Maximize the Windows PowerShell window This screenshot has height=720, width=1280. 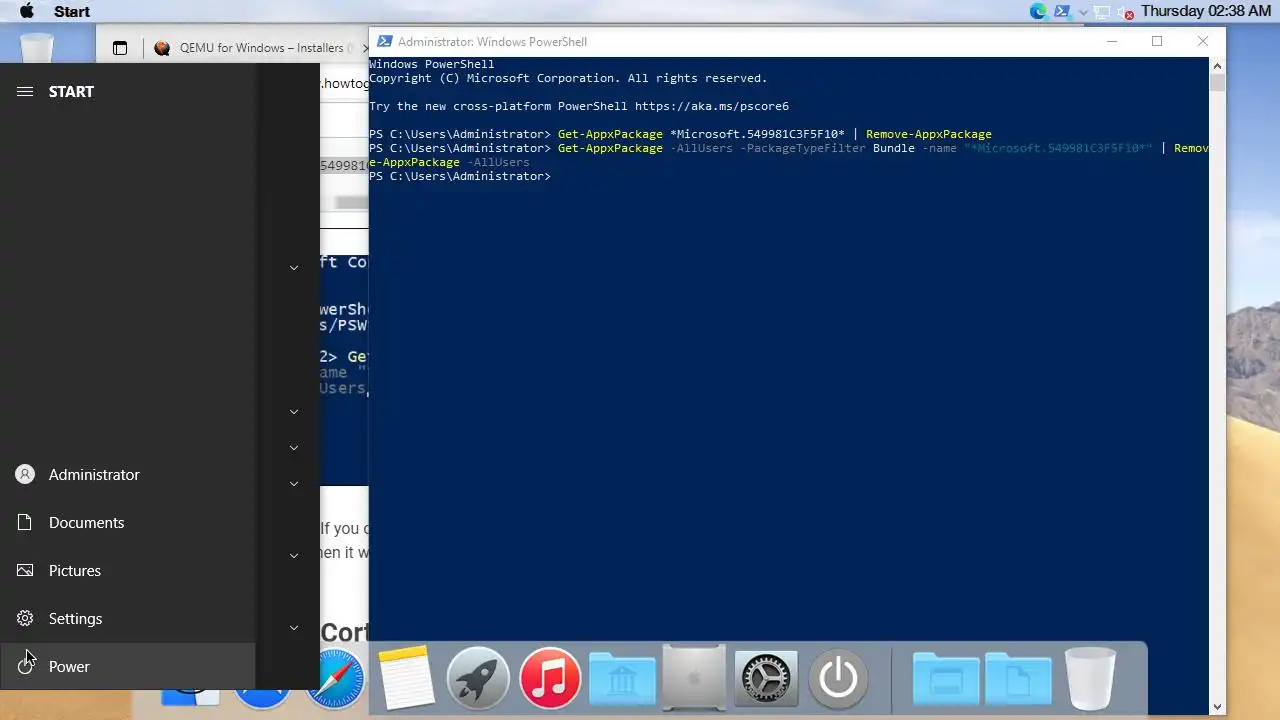1157,41
